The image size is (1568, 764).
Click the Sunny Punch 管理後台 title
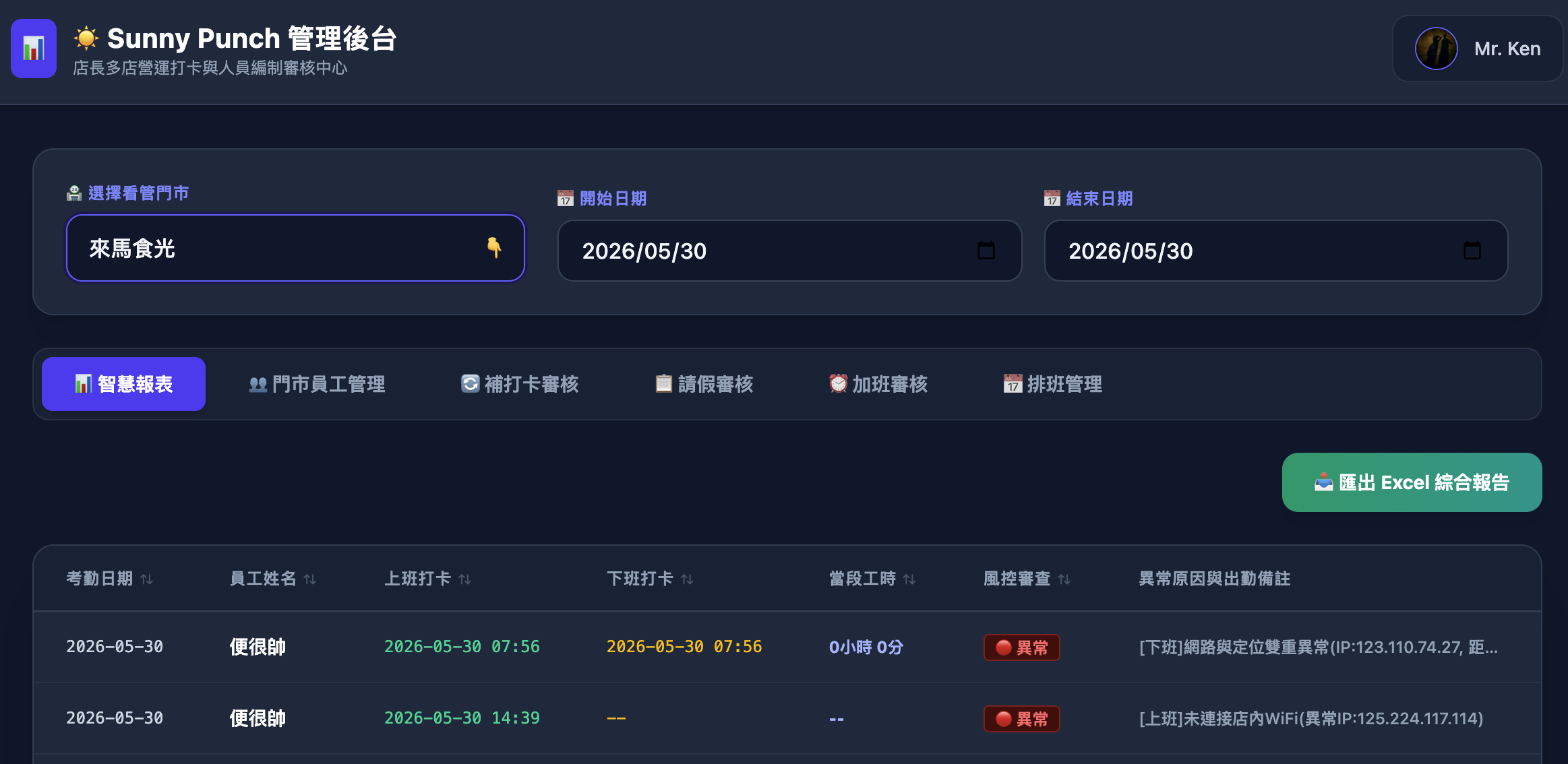tap(252, 38)
